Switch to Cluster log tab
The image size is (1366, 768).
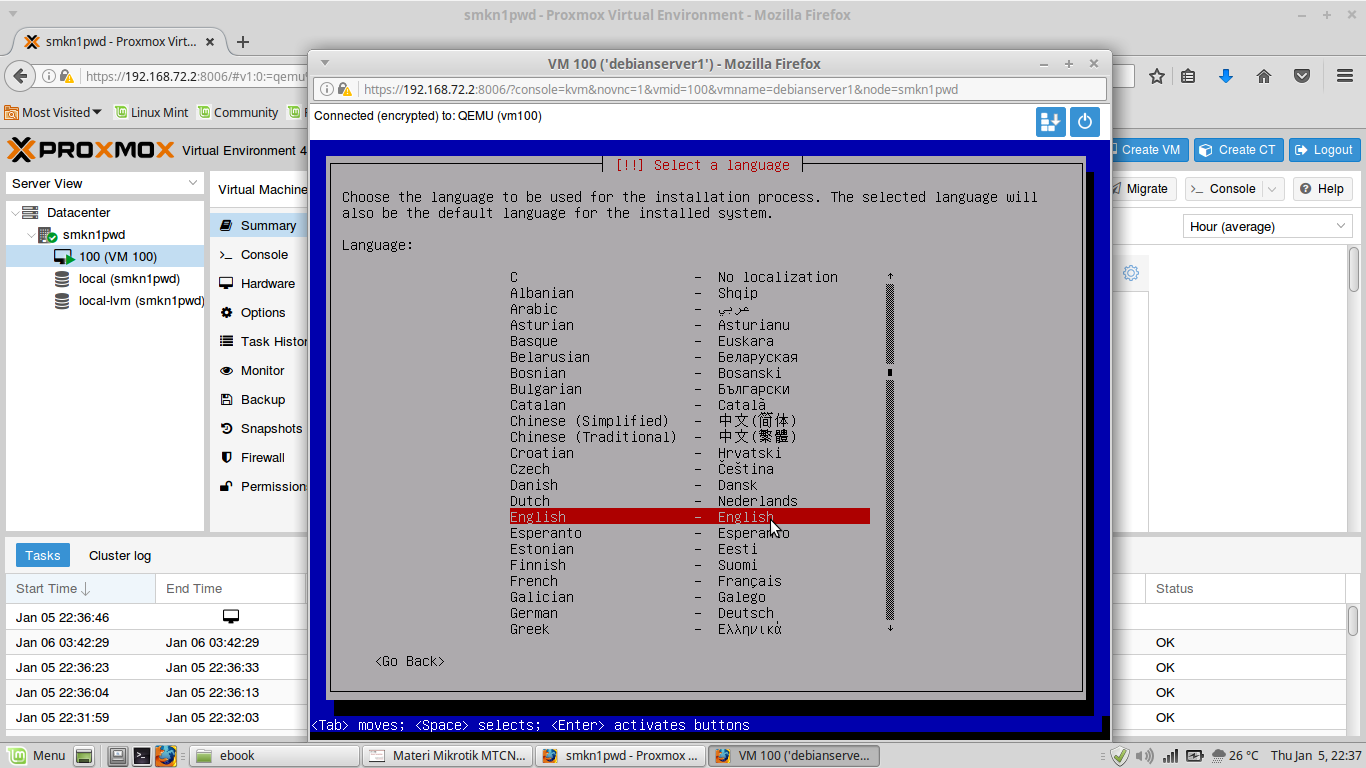click(120, 555)
